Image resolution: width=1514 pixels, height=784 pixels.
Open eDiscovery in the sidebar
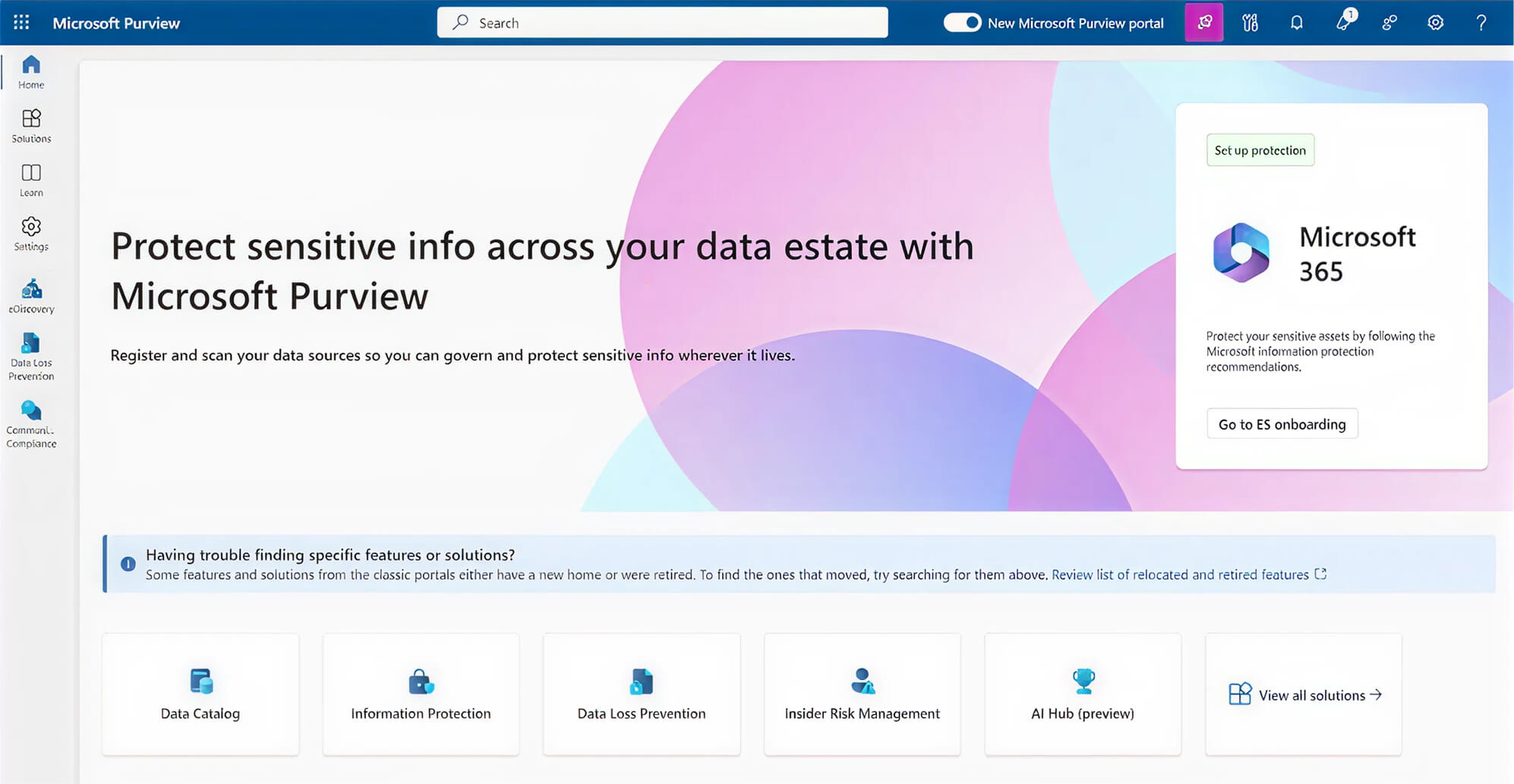31,297
